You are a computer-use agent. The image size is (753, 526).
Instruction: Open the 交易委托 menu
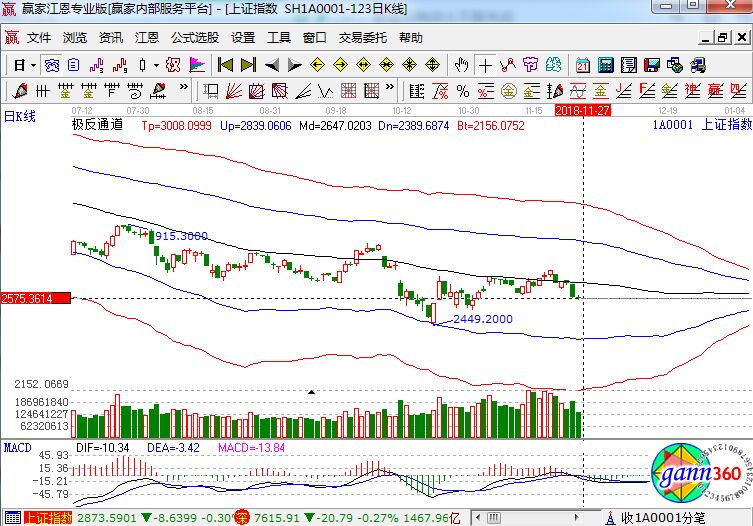pyautogui.click(x=362, y=38)
